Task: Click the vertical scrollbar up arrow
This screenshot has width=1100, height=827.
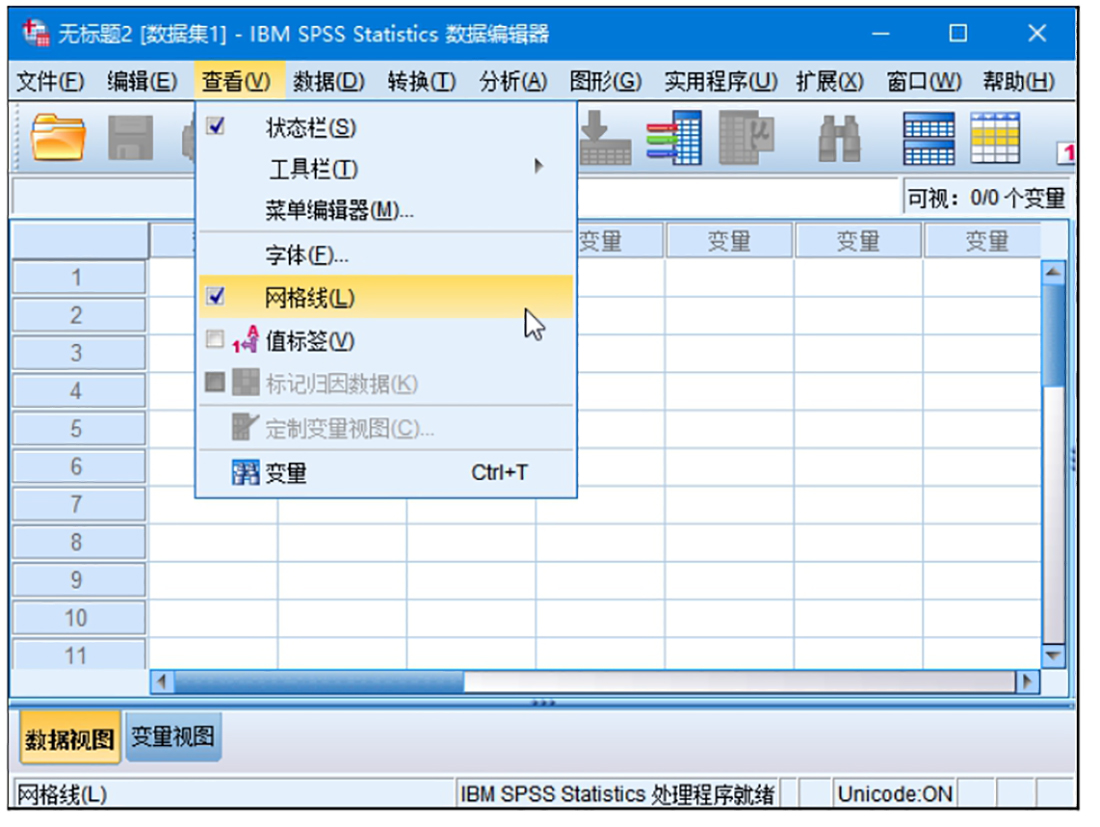Action: click(1053, 272)
